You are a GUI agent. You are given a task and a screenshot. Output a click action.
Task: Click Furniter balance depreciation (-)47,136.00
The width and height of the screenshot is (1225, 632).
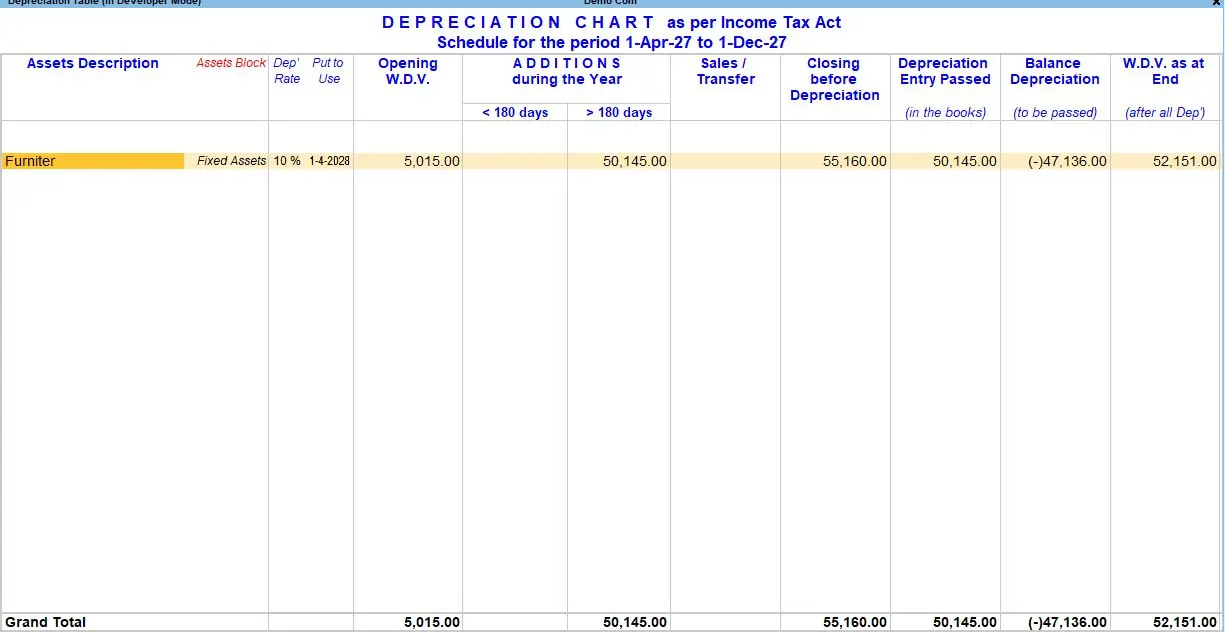pos(1067,161)
